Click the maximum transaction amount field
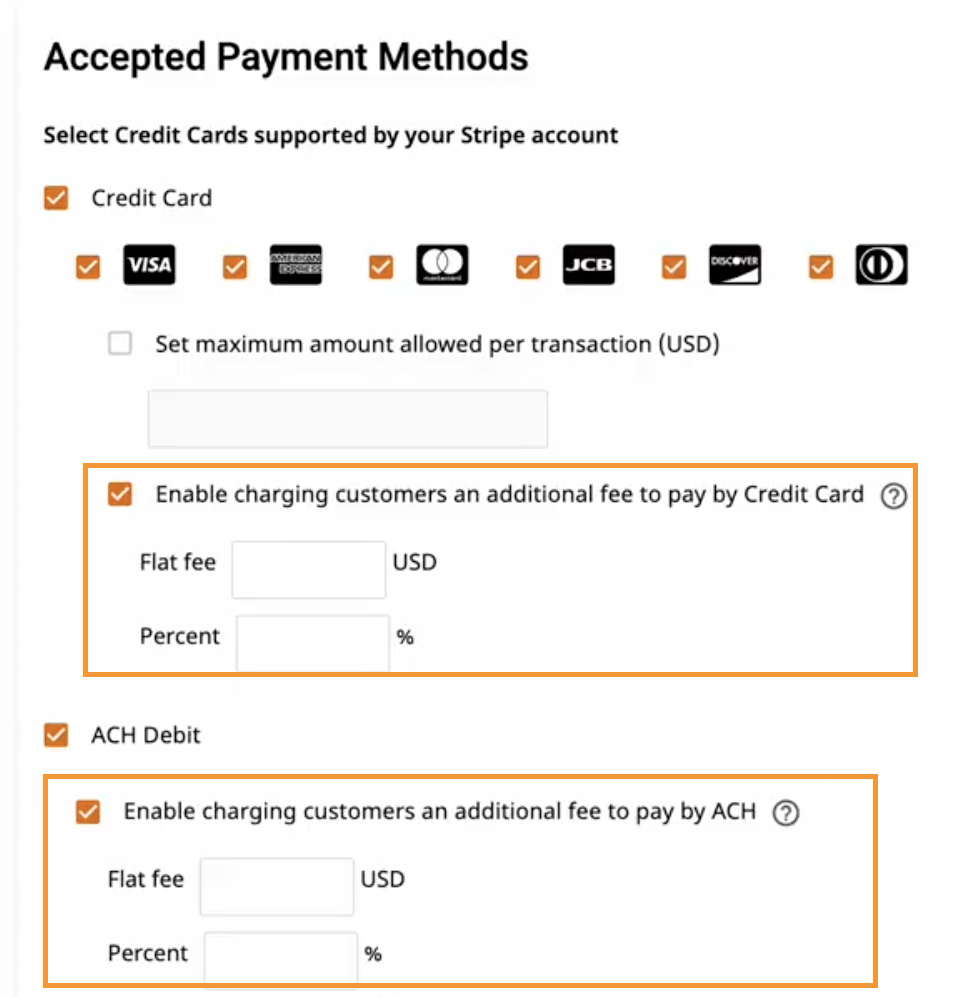Viewport: 971px width, 997px height. click(348, 419)
